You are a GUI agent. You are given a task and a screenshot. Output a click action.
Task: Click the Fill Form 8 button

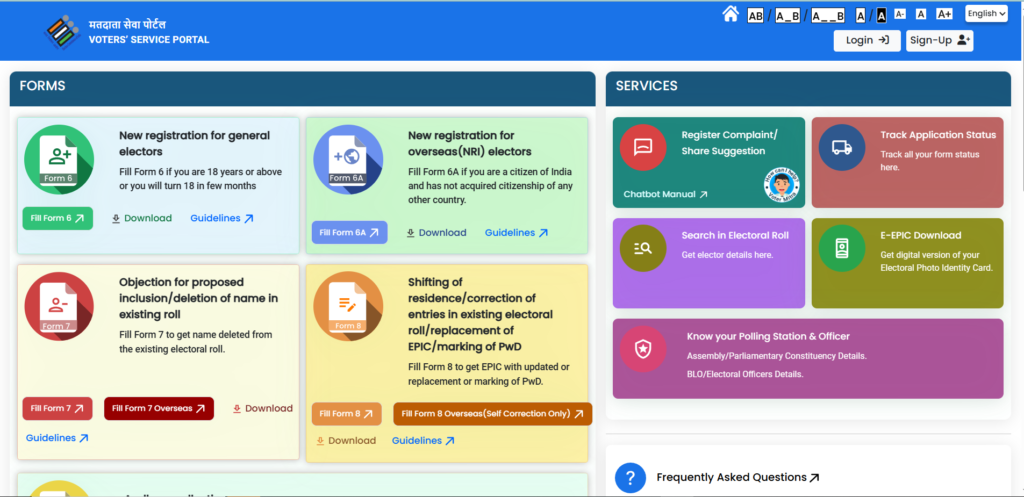click(x=347, y=414)
